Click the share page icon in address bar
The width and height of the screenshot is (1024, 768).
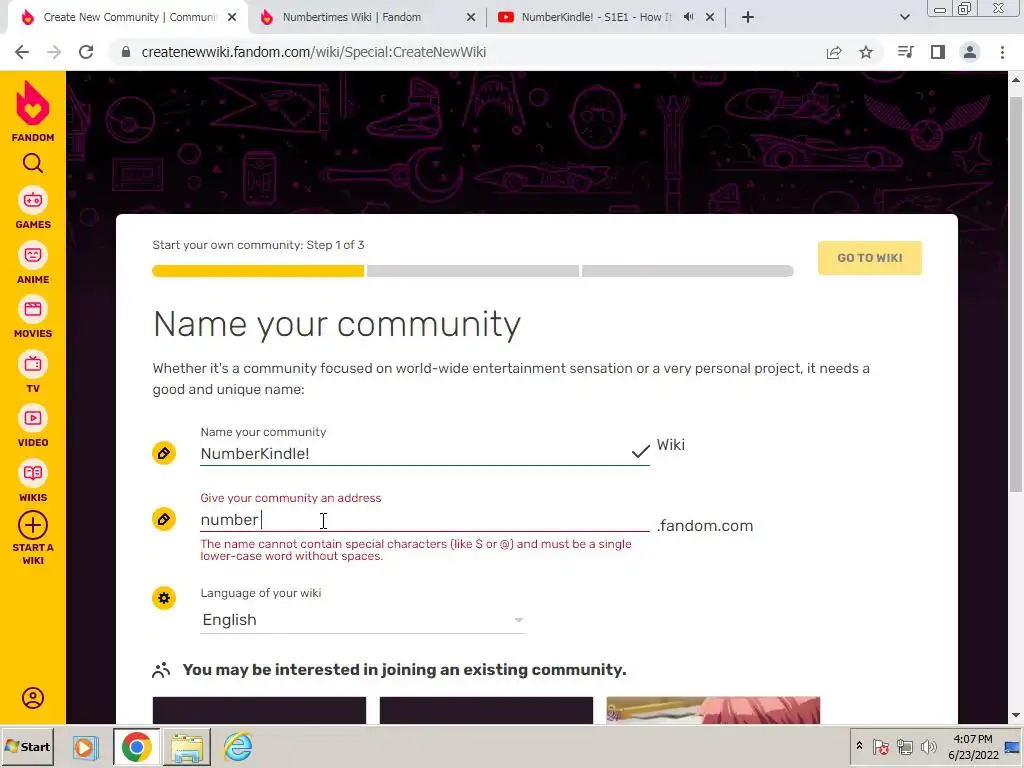pos(834,52)
